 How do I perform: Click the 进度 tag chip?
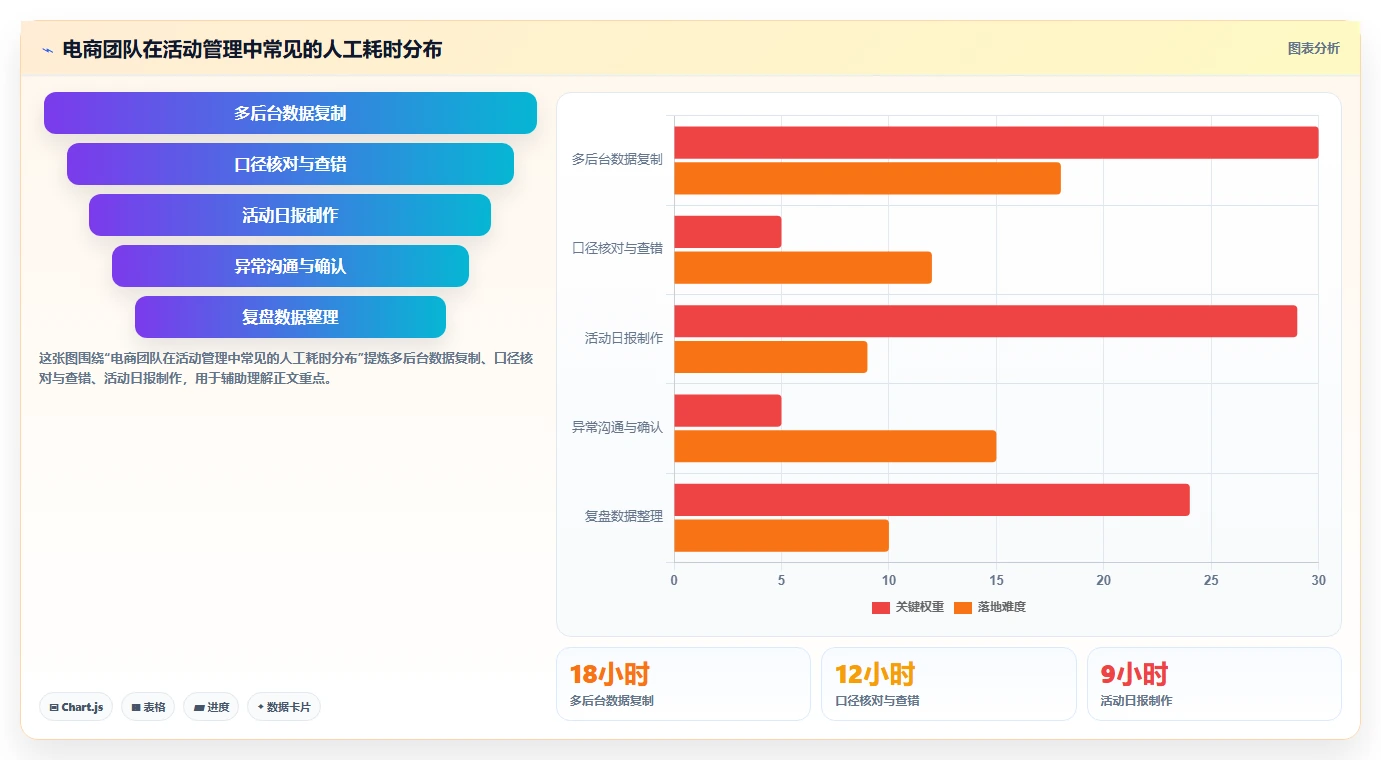click(x=211, y=707)
